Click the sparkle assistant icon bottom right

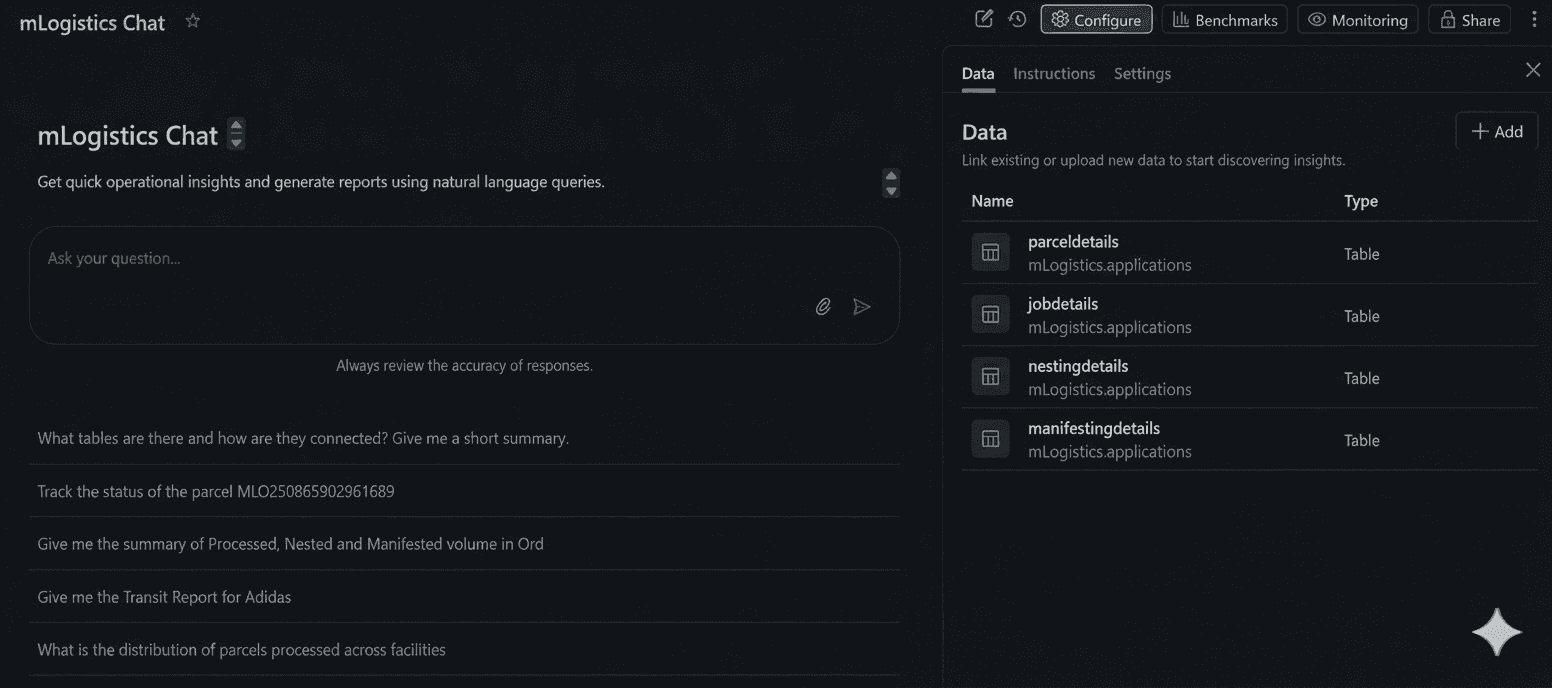coord(1496,631)
